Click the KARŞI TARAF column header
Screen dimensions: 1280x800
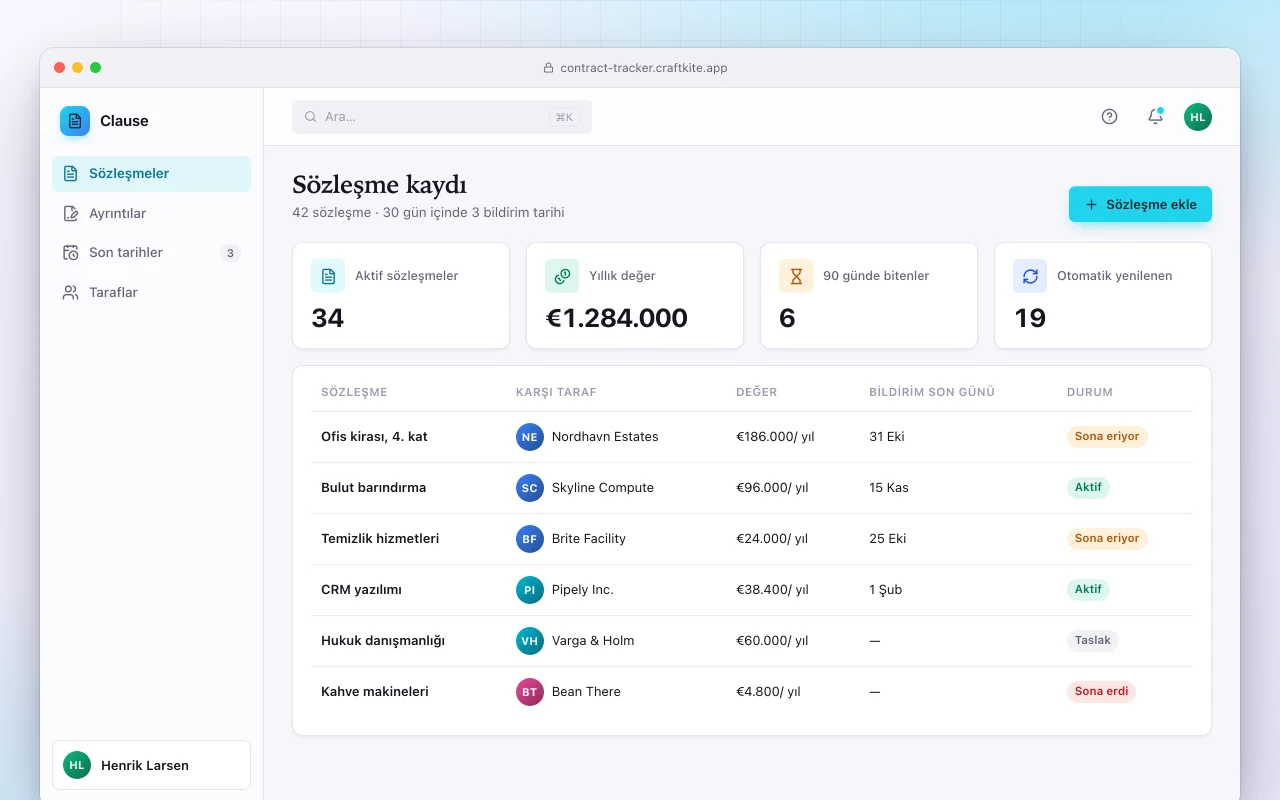[x=556, y=392]
